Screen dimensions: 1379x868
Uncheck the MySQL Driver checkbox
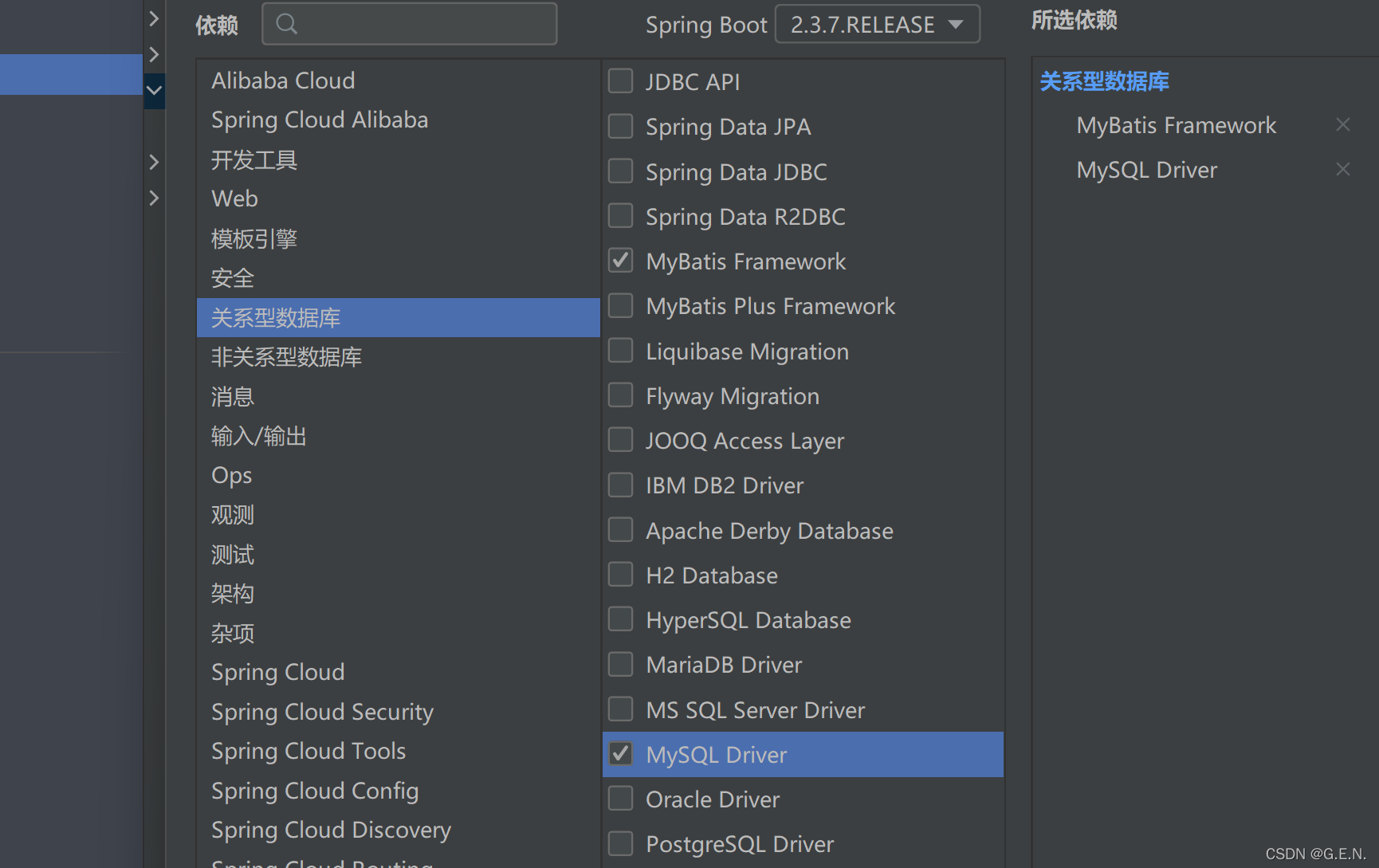(620, 754)
